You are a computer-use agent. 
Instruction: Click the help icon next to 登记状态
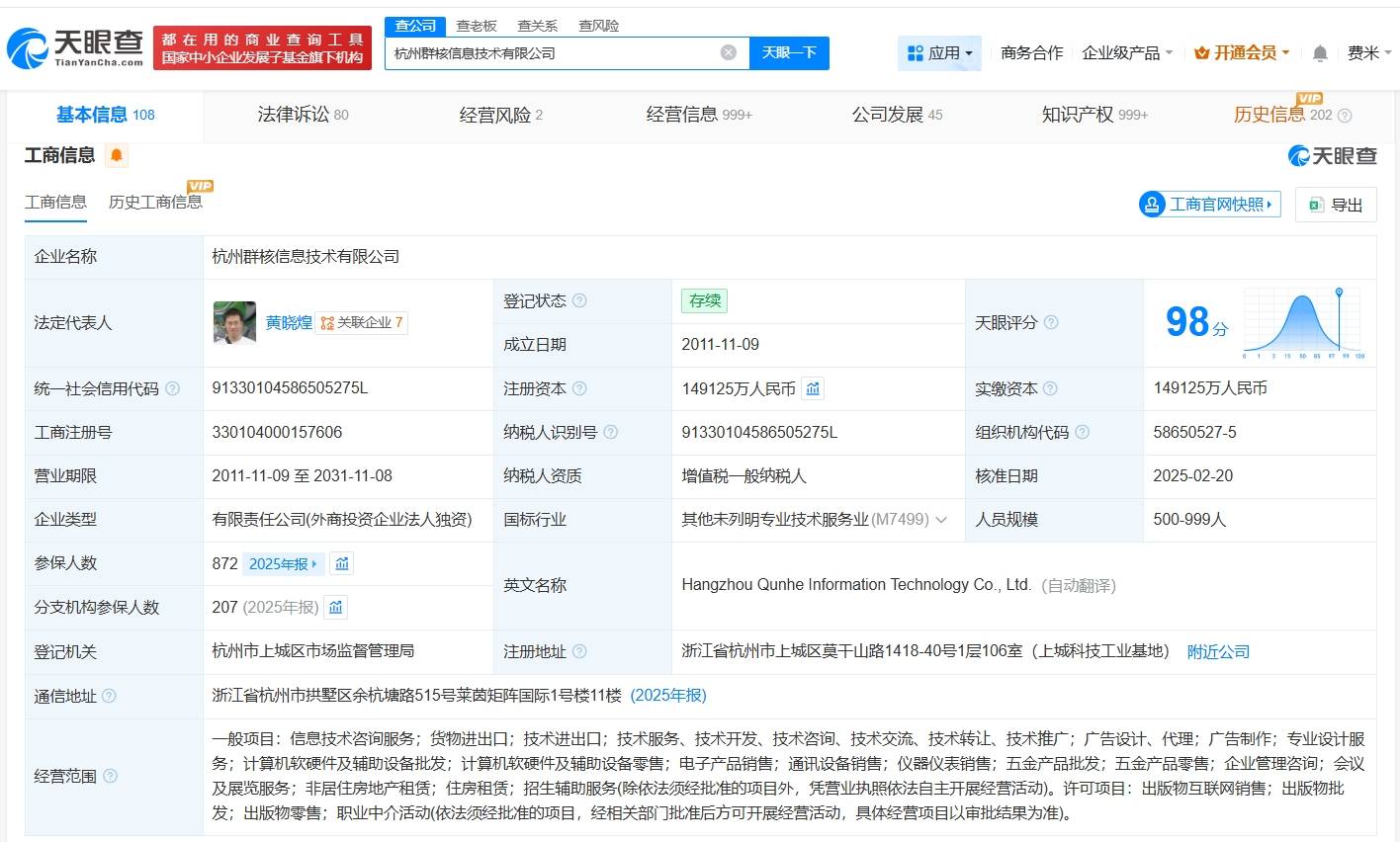(580, 300)
